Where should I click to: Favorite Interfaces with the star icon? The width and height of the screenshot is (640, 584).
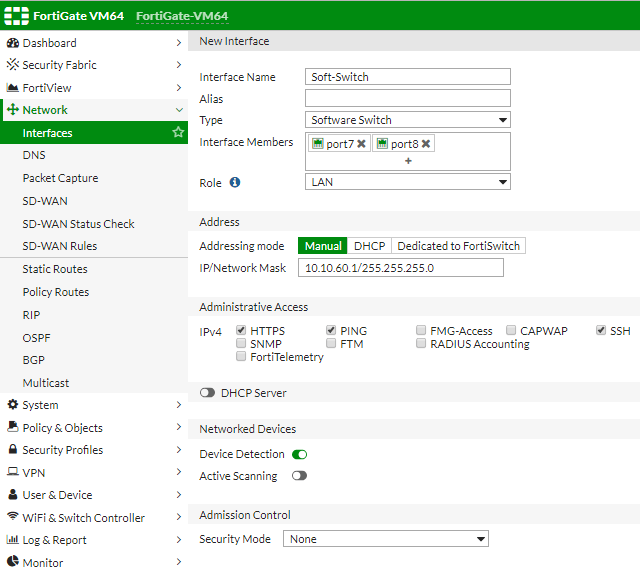[178, 132]
